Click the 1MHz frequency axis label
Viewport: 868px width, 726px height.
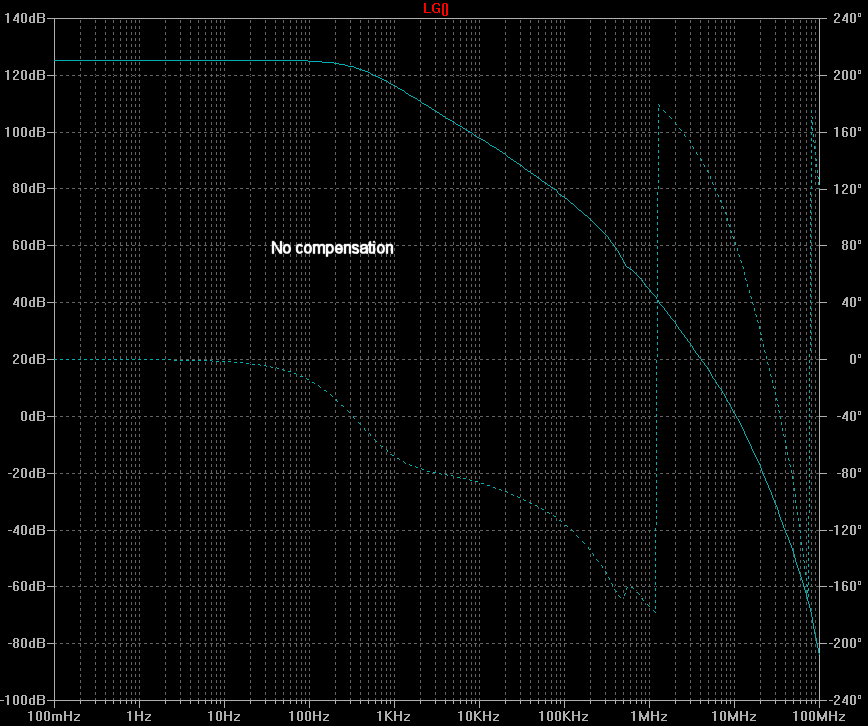648,717
